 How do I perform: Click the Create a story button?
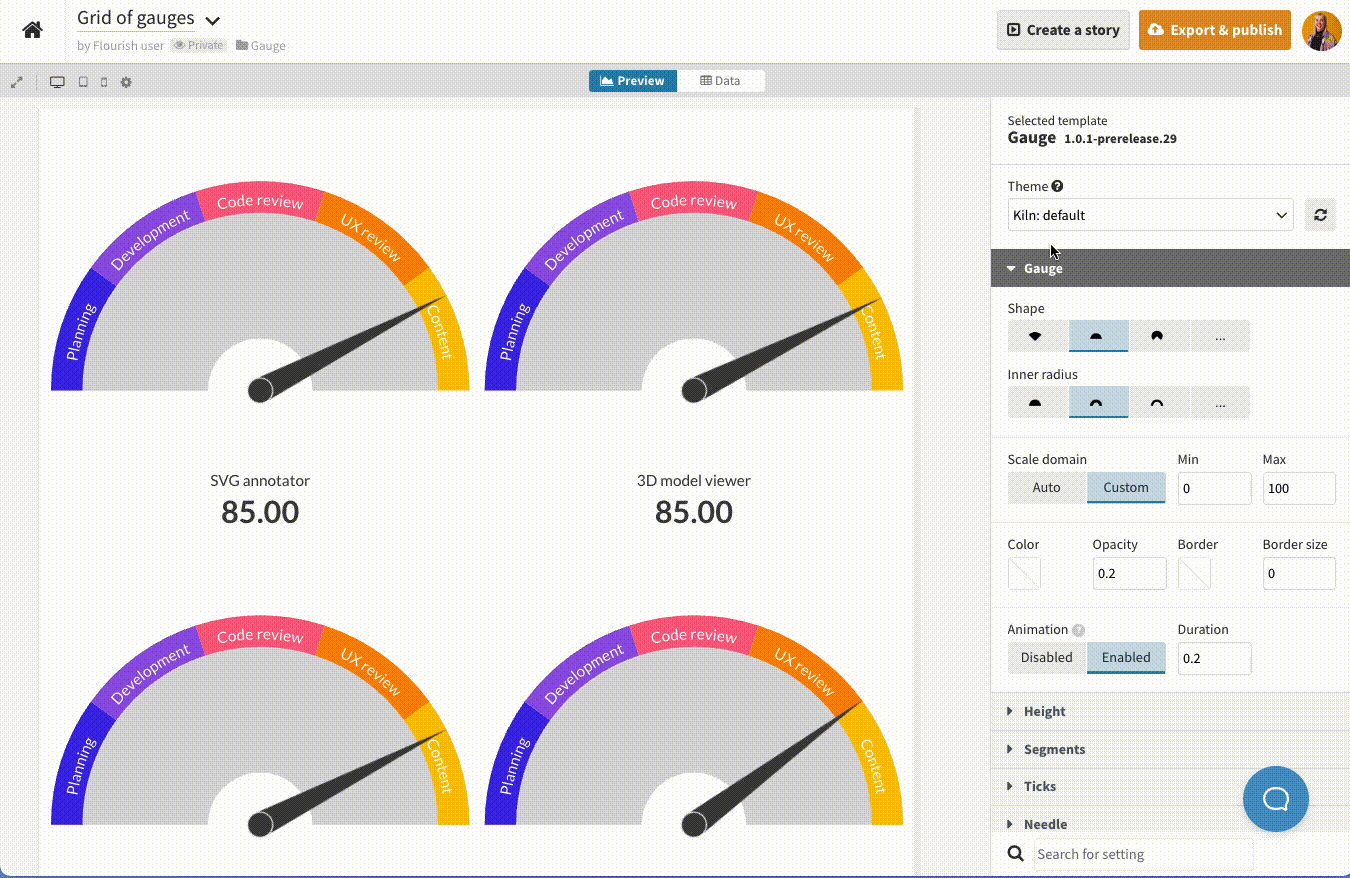click(1063, 30)
